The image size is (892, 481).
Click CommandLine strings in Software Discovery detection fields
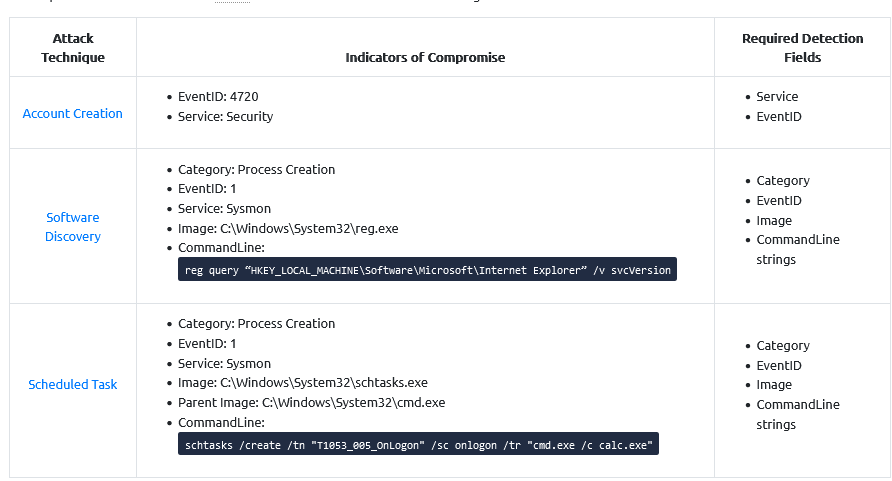tap(798, 250)
